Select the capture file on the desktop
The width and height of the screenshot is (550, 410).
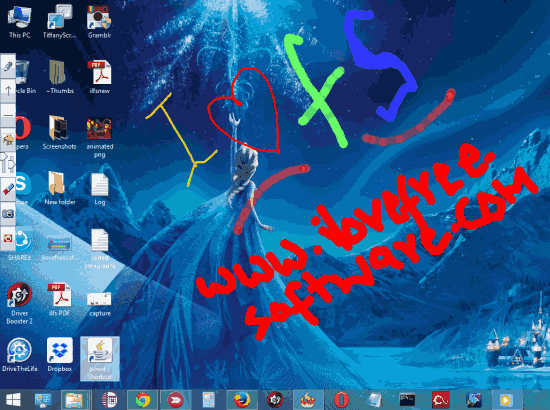(100, 304)
